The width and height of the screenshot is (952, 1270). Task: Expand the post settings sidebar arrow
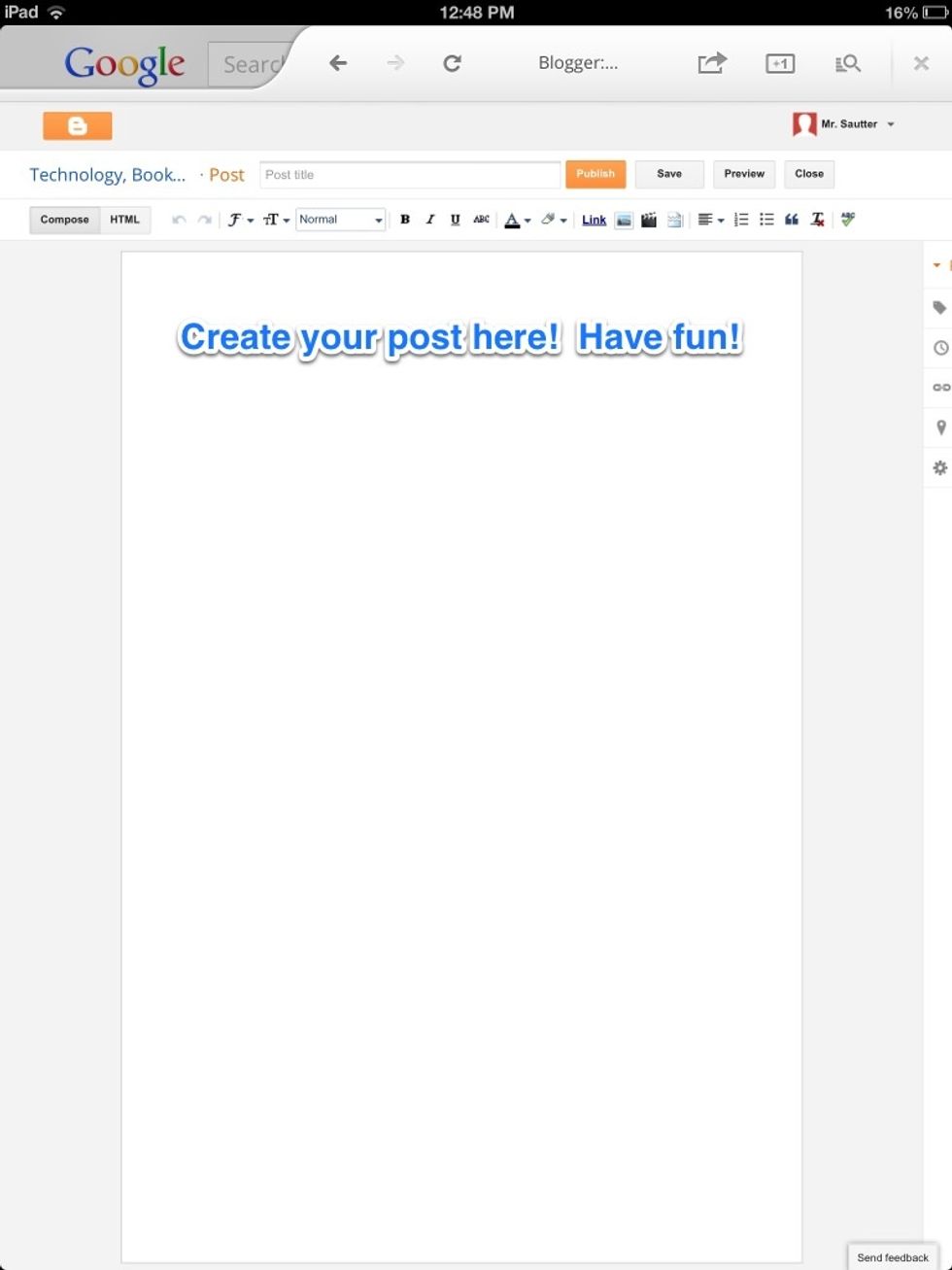tap(938, 265)
